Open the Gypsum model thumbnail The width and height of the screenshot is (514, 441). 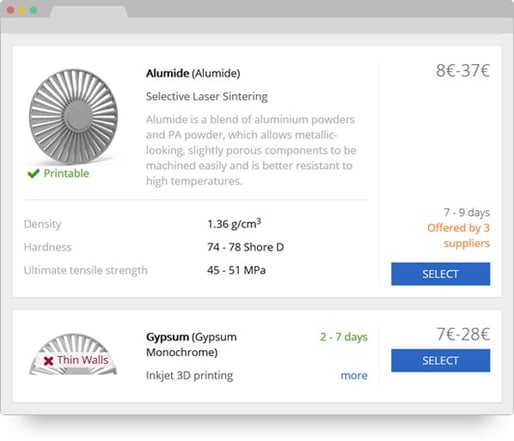click(73, 354)
